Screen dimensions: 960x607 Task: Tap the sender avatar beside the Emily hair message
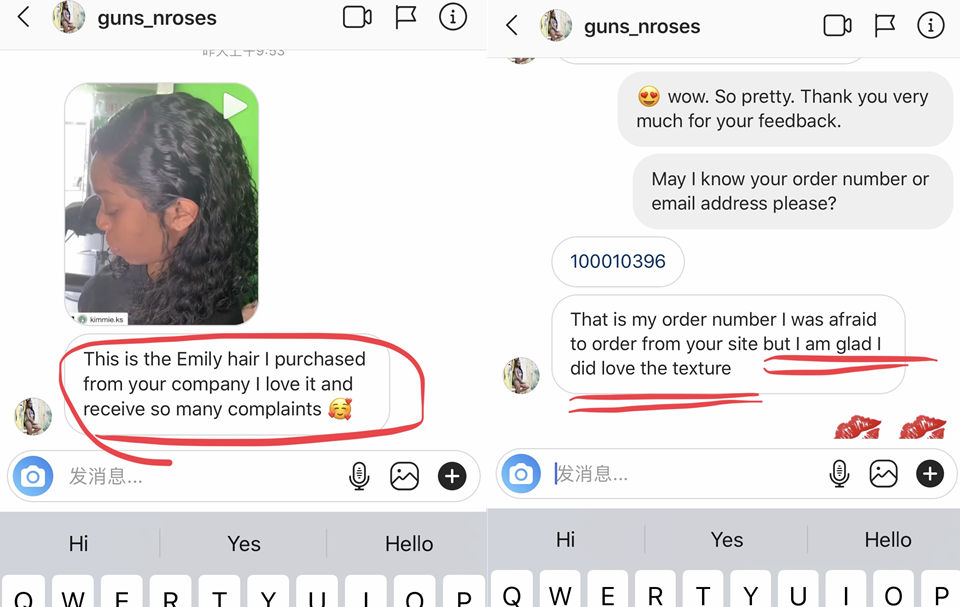click(x=33, y=416)
